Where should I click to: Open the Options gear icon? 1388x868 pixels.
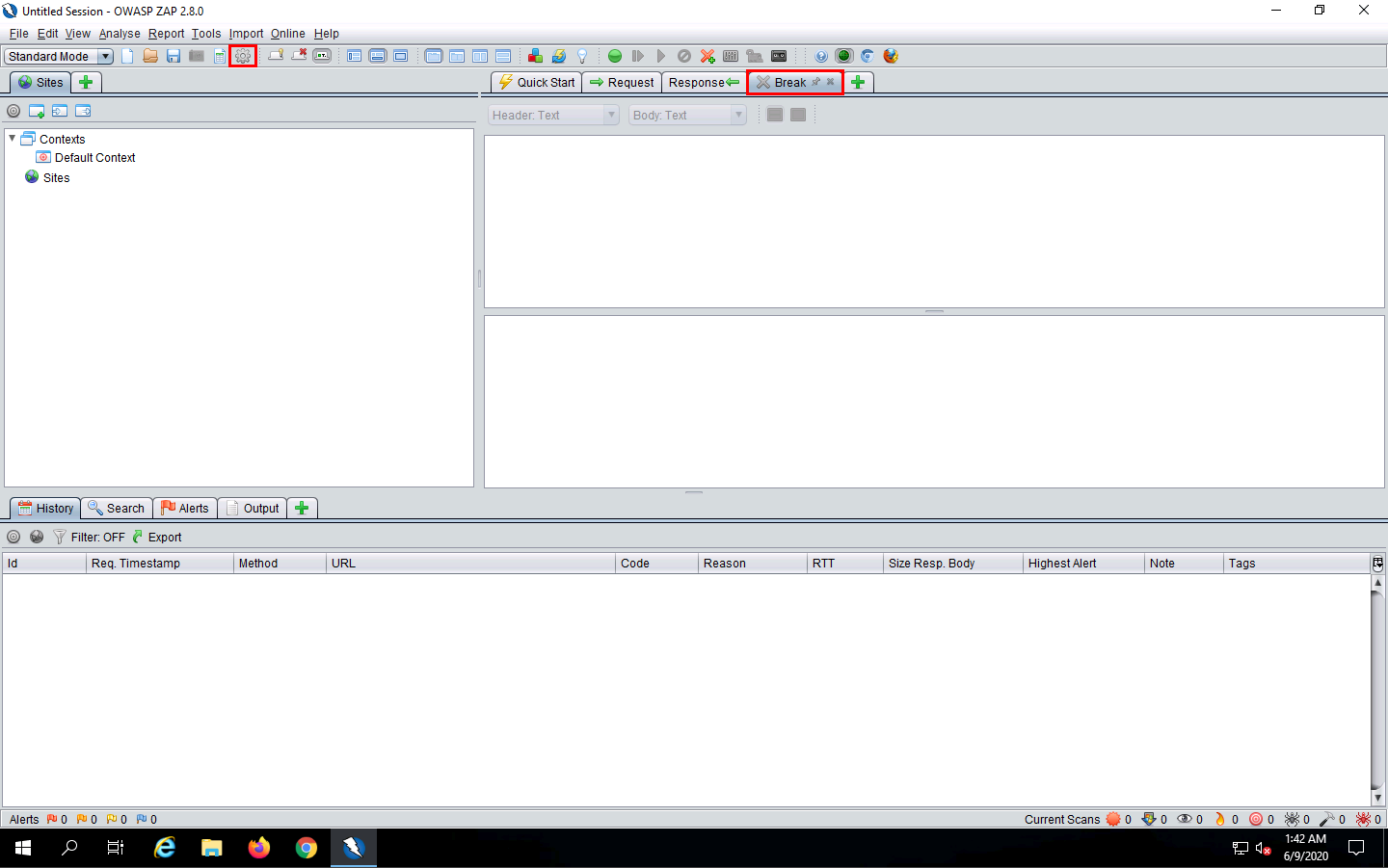243,56
